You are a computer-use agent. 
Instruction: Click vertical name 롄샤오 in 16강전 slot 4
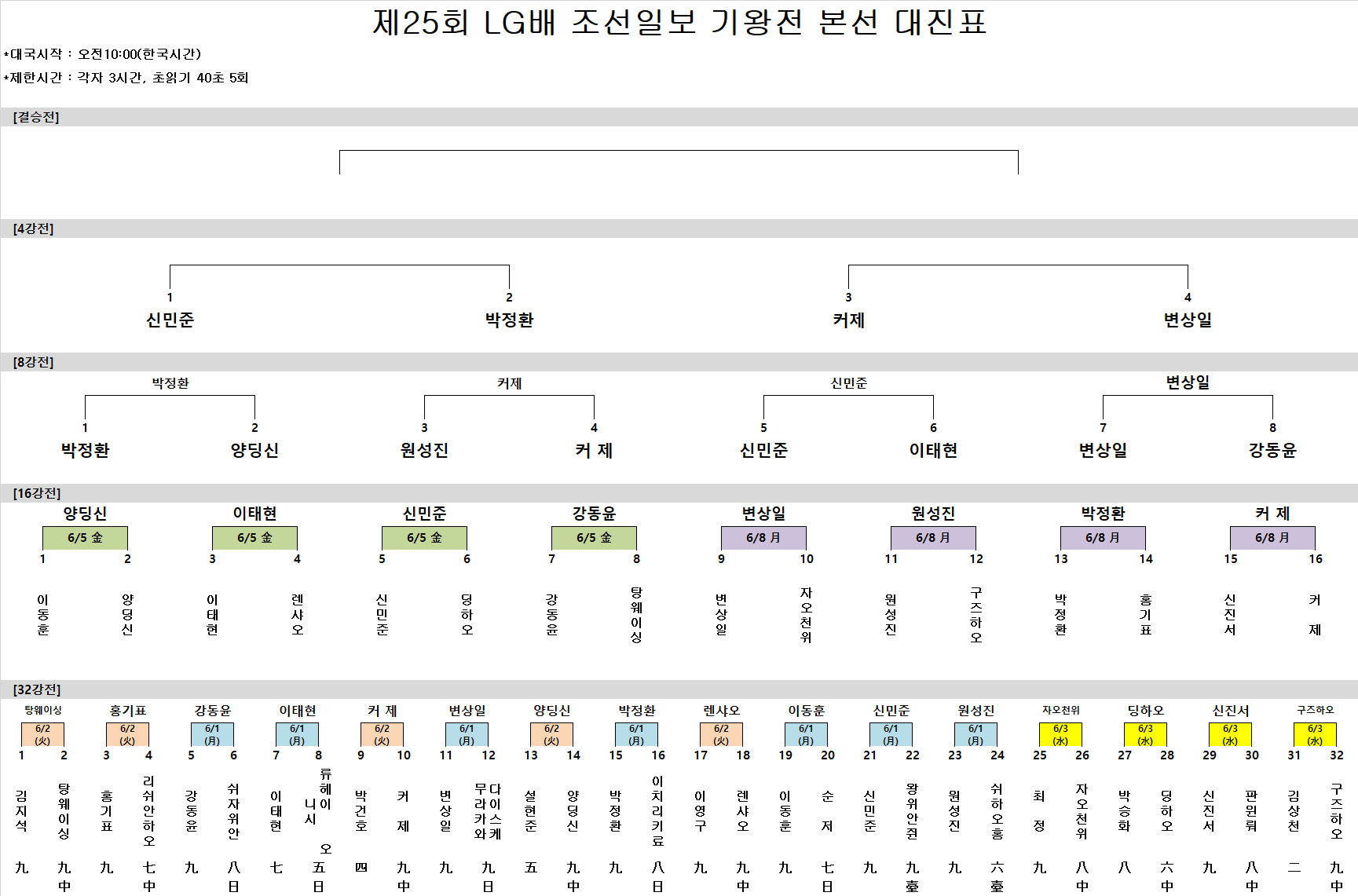click(297, 615)
